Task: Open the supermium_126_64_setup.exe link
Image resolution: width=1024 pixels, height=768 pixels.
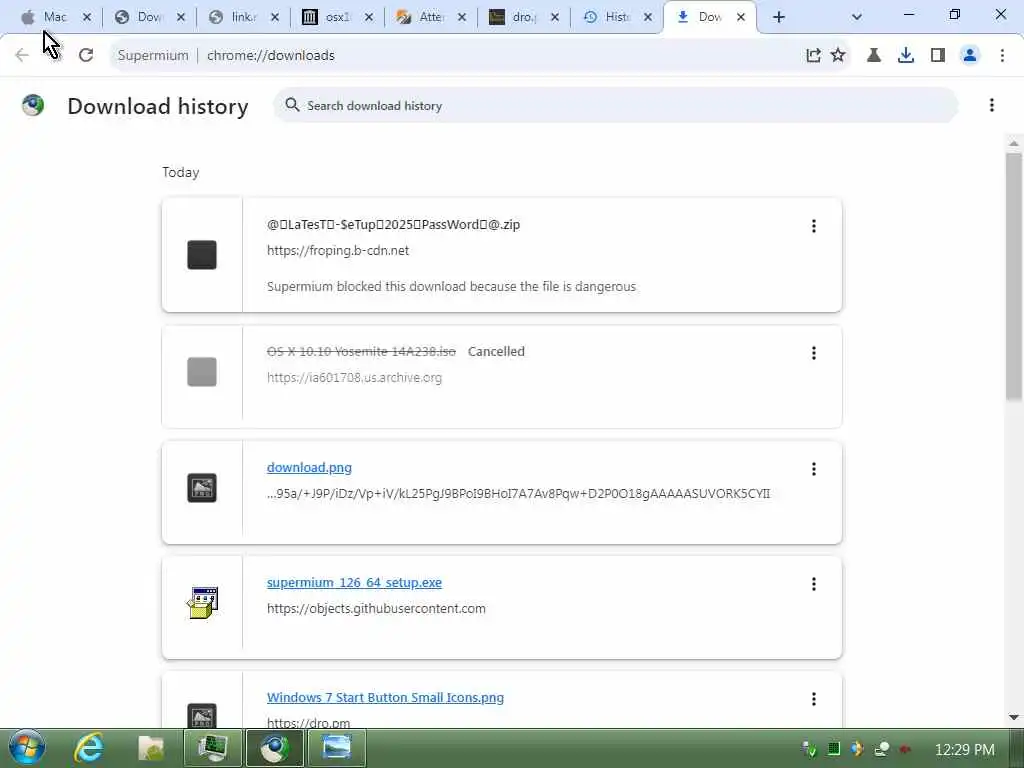Action: pos(354,583)
